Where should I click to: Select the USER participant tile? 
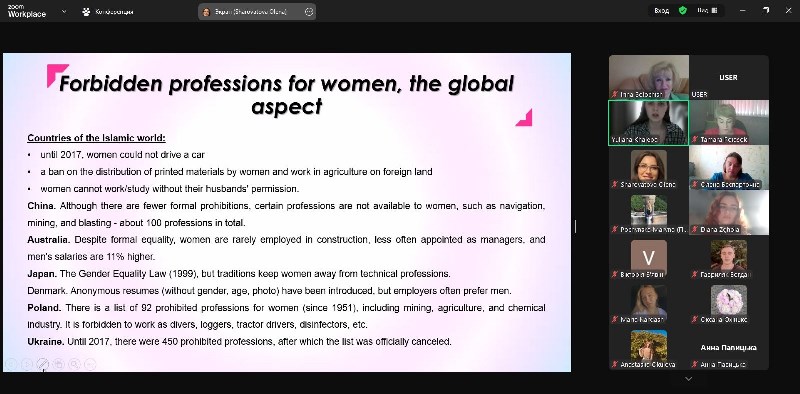point(729,77)
